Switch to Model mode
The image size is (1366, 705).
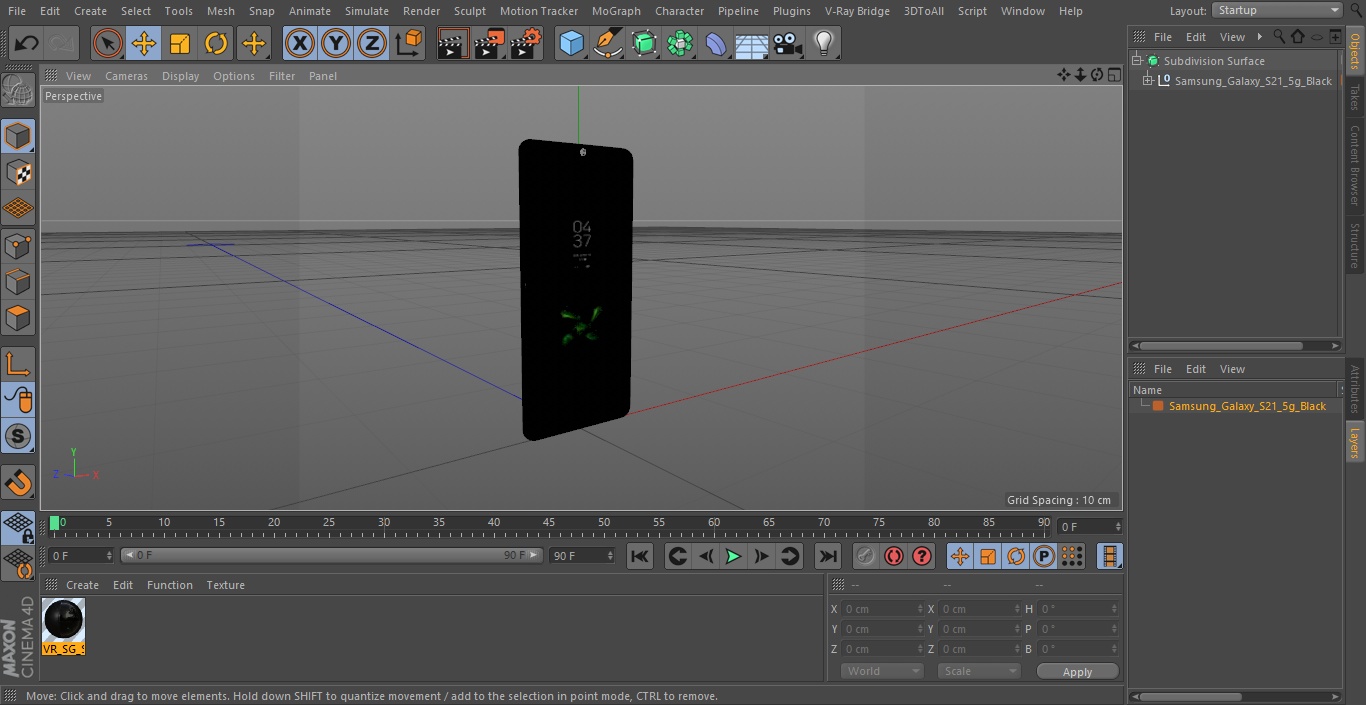coord(18,136)
